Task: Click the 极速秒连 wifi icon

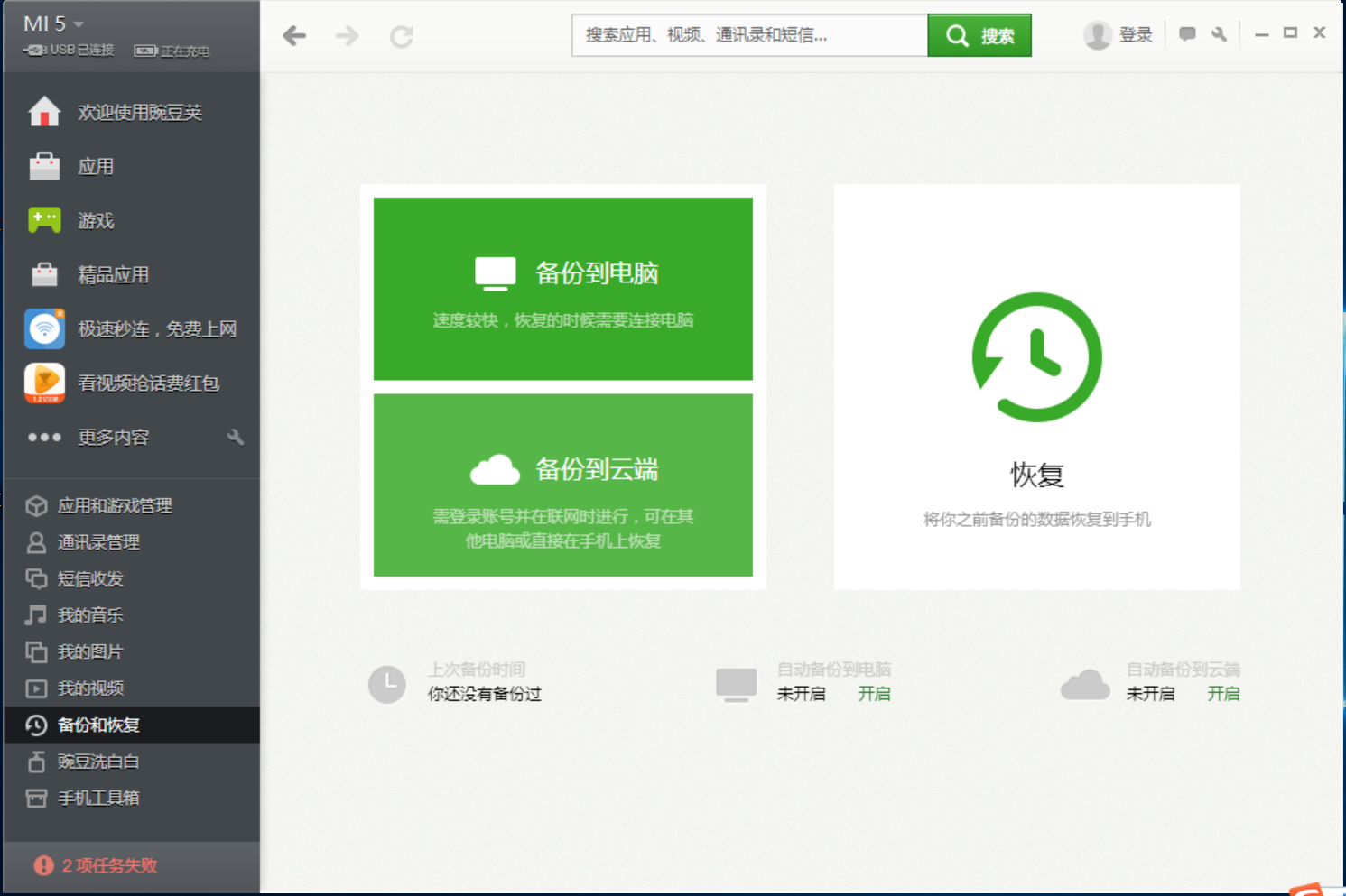Action: click(44, 328)
